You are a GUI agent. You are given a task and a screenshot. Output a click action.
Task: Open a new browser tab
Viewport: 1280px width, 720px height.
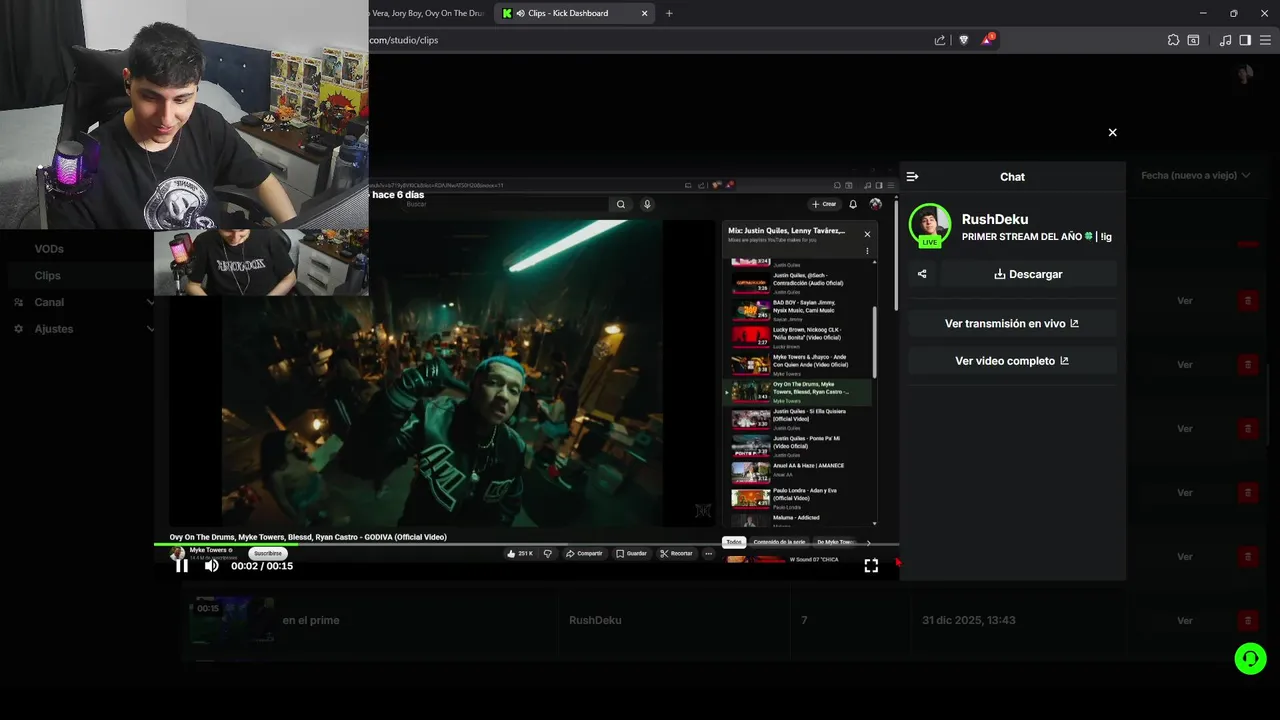coord(669,13)
